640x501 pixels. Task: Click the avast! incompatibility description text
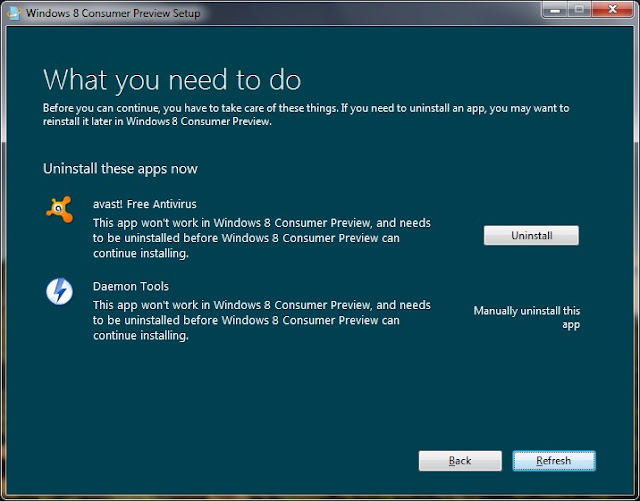click(x=262, y=238)
